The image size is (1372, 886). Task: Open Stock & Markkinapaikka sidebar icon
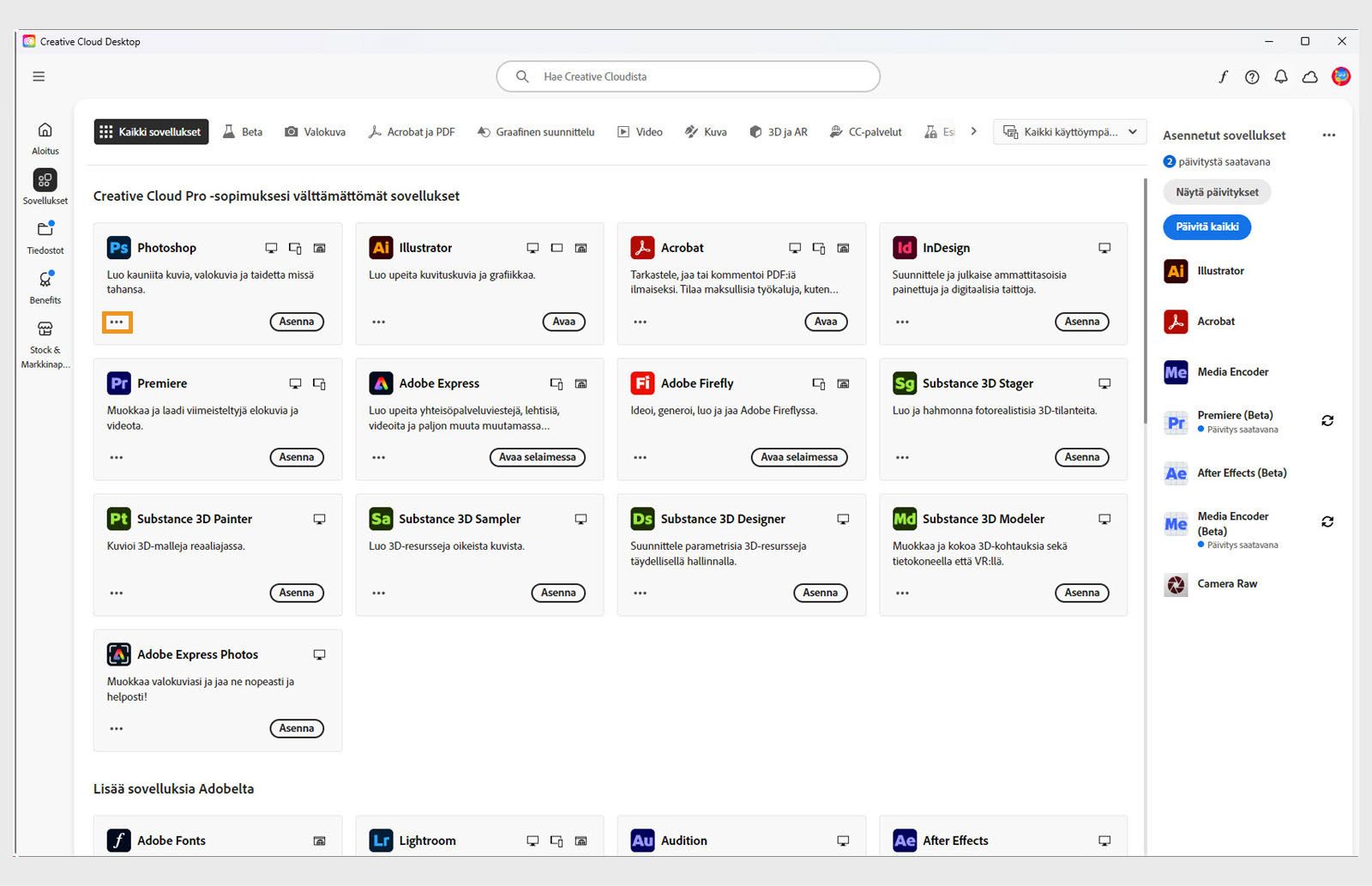tap(45, 329)
